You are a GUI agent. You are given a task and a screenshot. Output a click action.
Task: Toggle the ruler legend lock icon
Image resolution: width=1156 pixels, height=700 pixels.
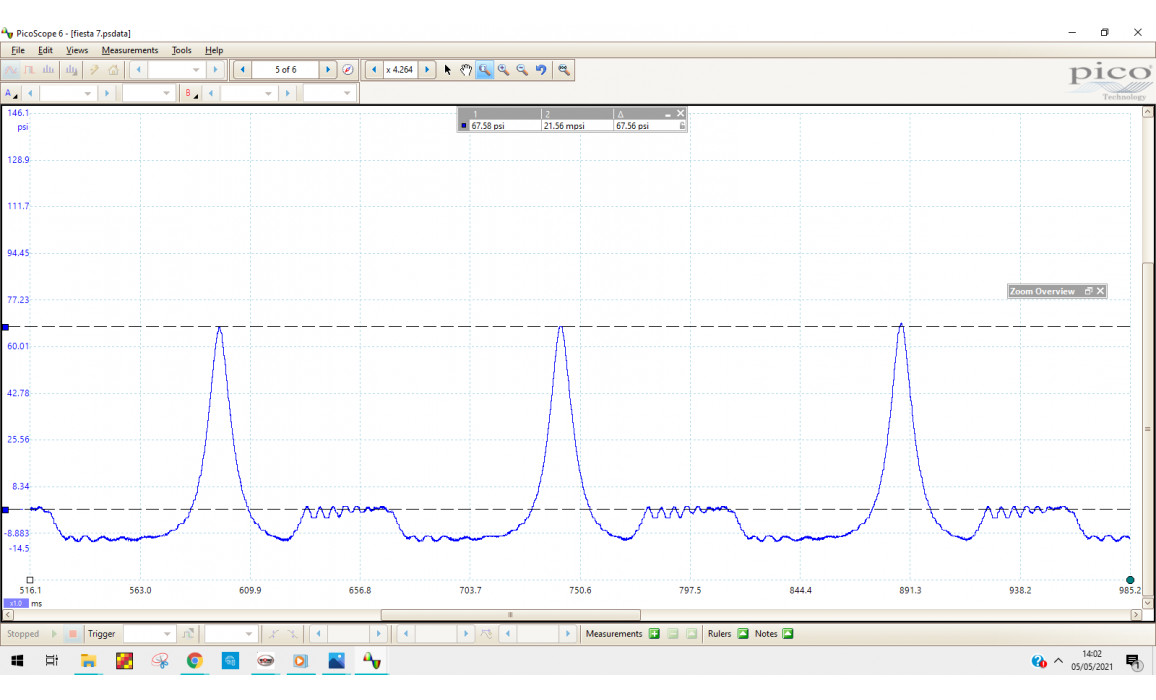pos(682,126)
